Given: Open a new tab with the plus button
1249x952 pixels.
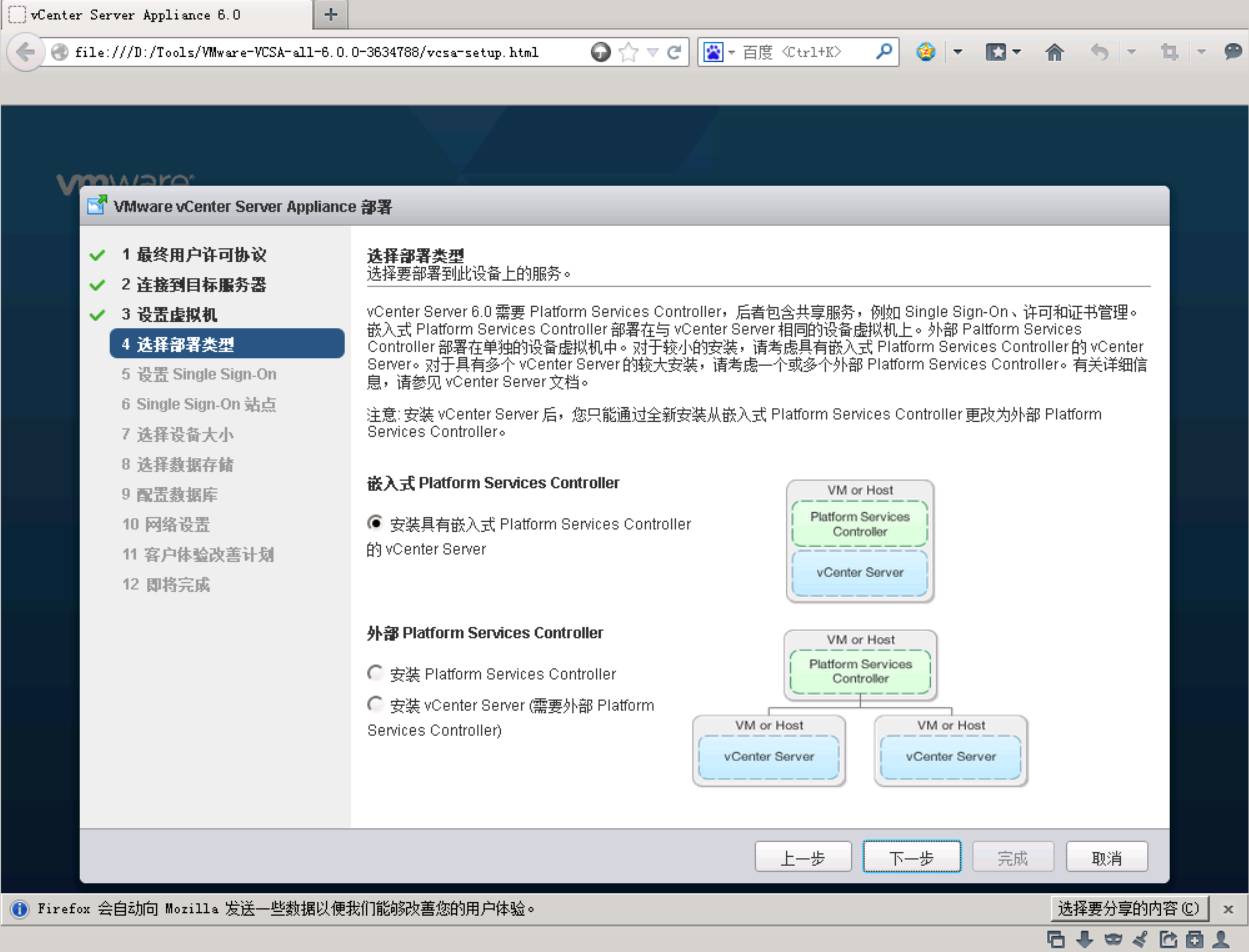Looking at the screenshot, I should (x=331, y=14).
